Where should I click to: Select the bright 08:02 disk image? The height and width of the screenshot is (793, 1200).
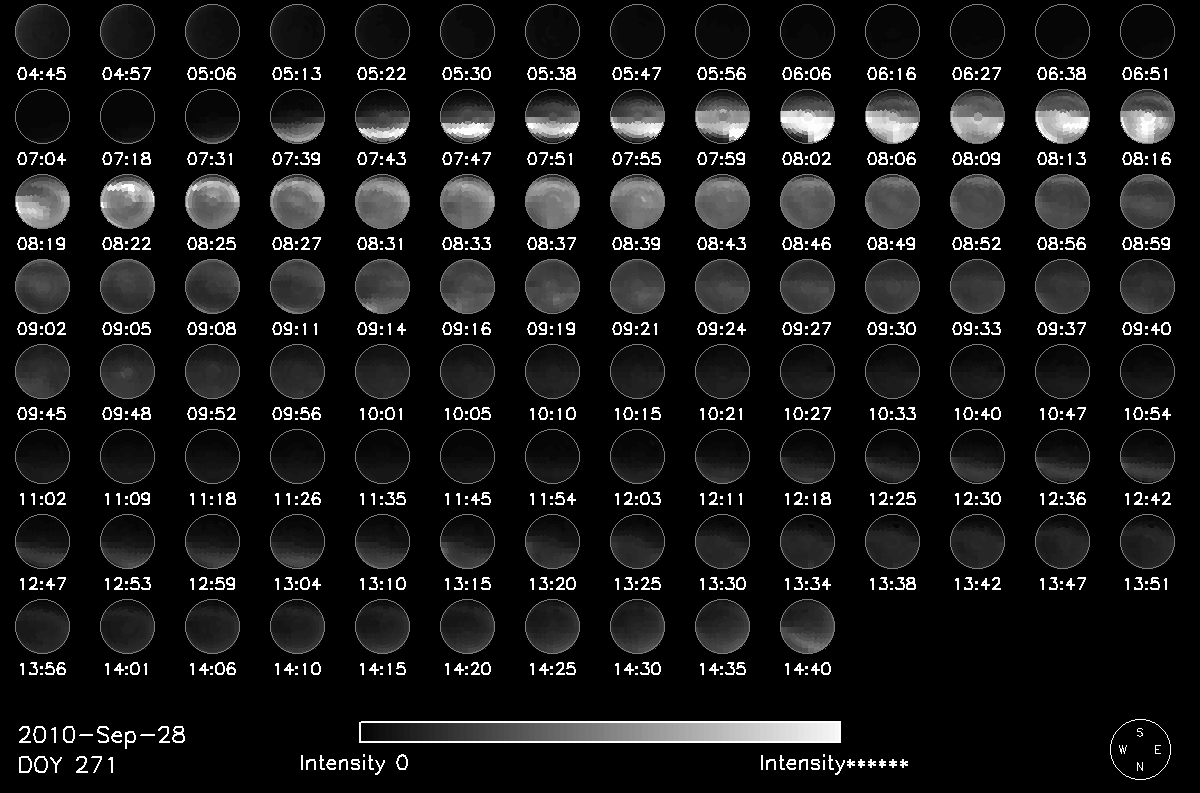[807, 117]
